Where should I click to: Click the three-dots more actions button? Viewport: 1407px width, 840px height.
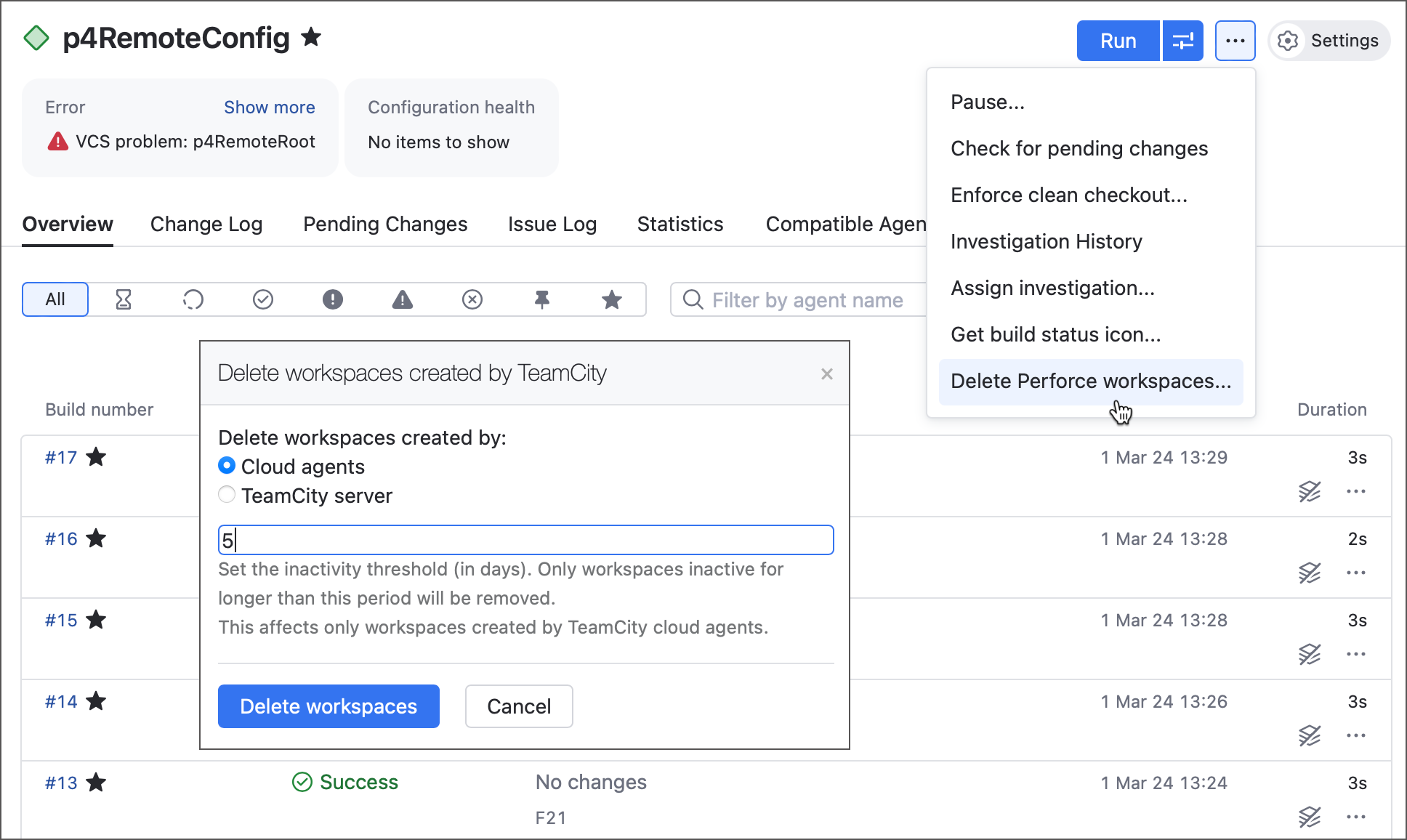tap(1235, 41)
